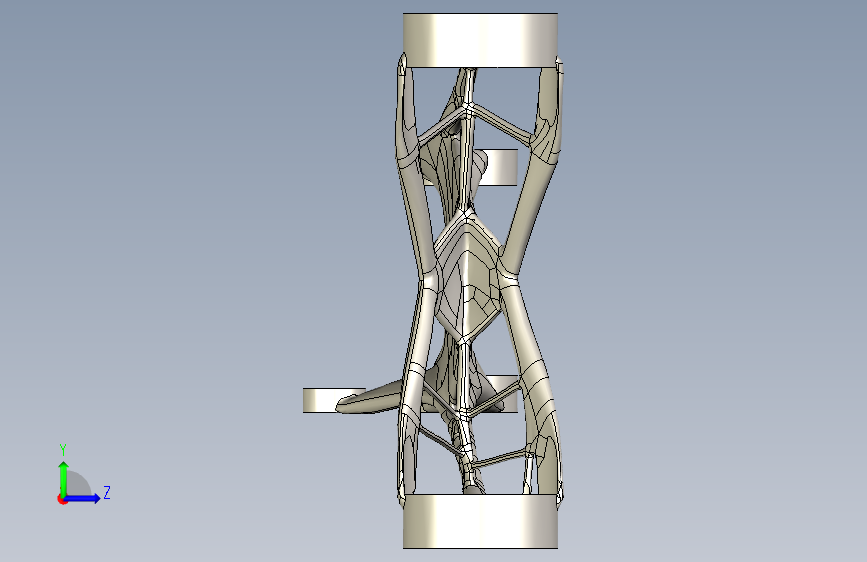
Task: Click the green Y axis arrow of triad
Action: pos(64,478)
